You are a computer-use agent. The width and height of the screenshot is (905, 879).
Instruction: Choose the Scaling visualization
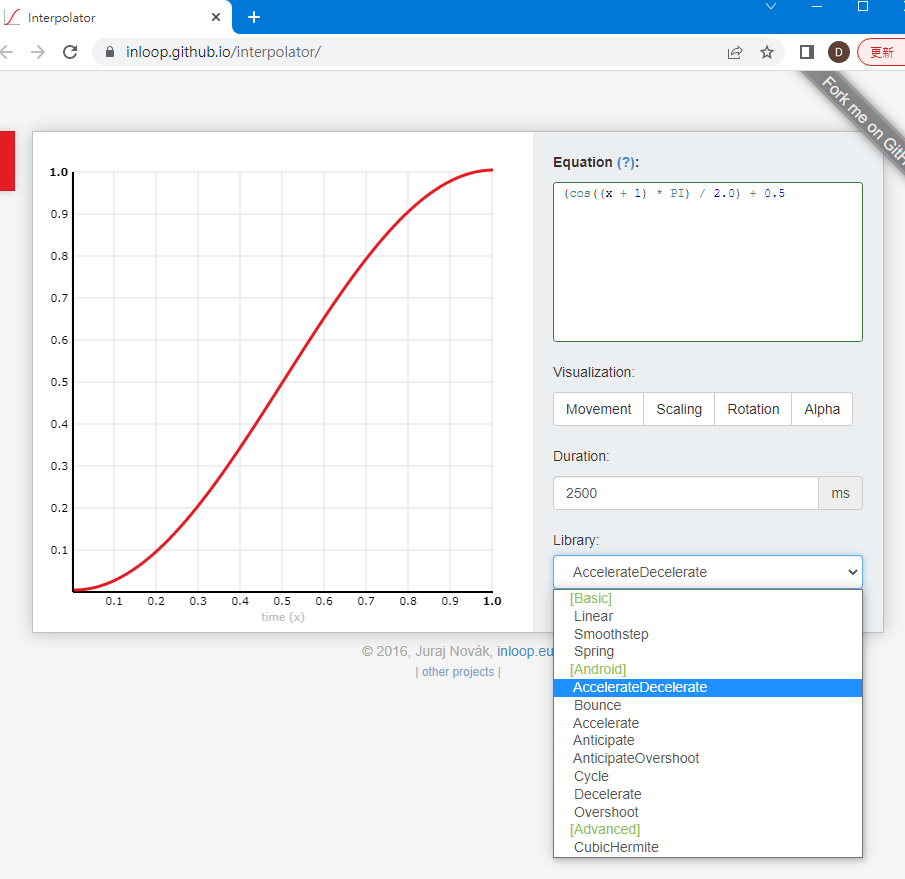coord(679,409)
